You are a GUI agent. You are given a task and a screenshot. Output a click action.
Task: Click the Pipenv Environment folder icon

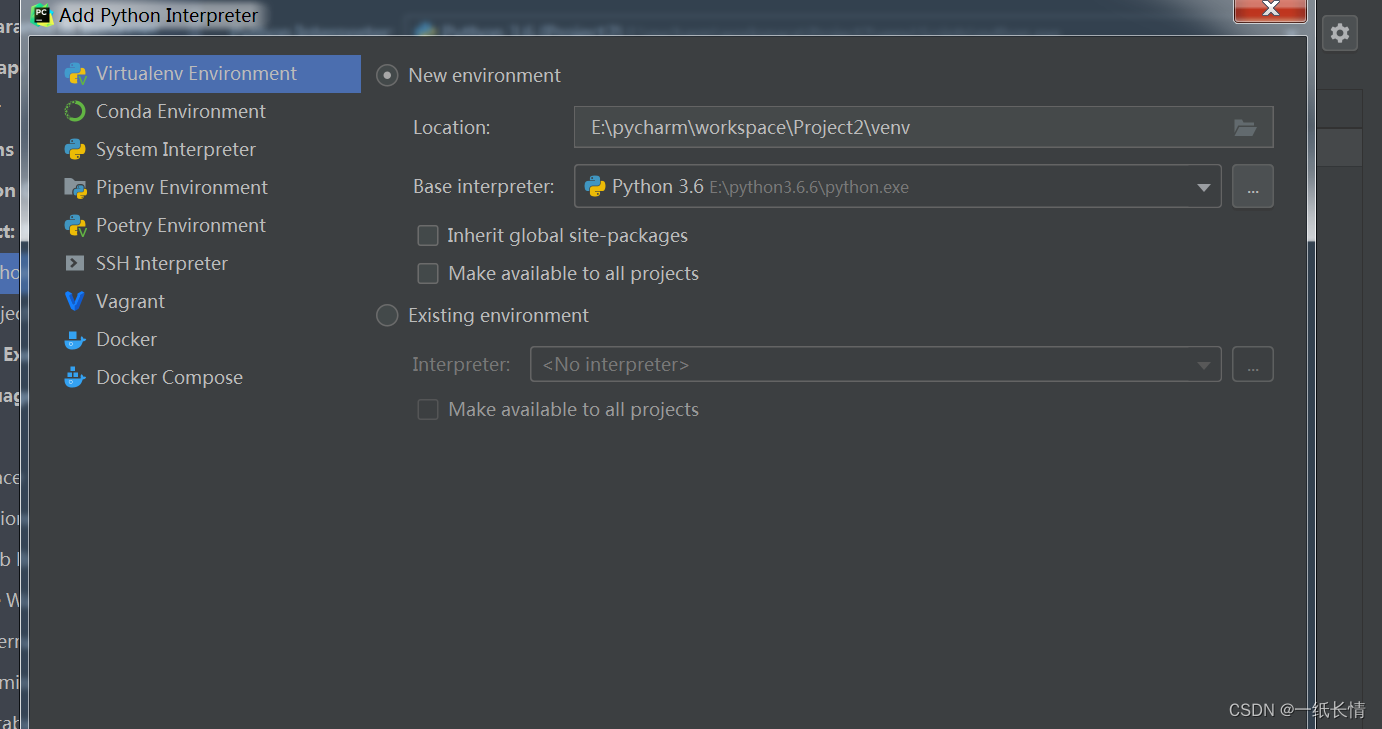click(75, 188)
